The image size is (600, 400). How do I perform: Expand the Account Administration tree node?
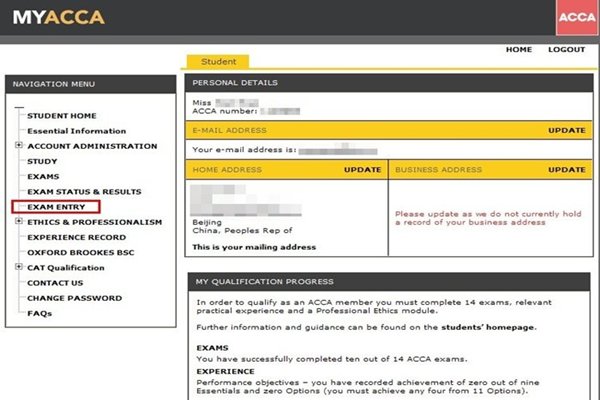pyautogui.click(x=19, y=146)
